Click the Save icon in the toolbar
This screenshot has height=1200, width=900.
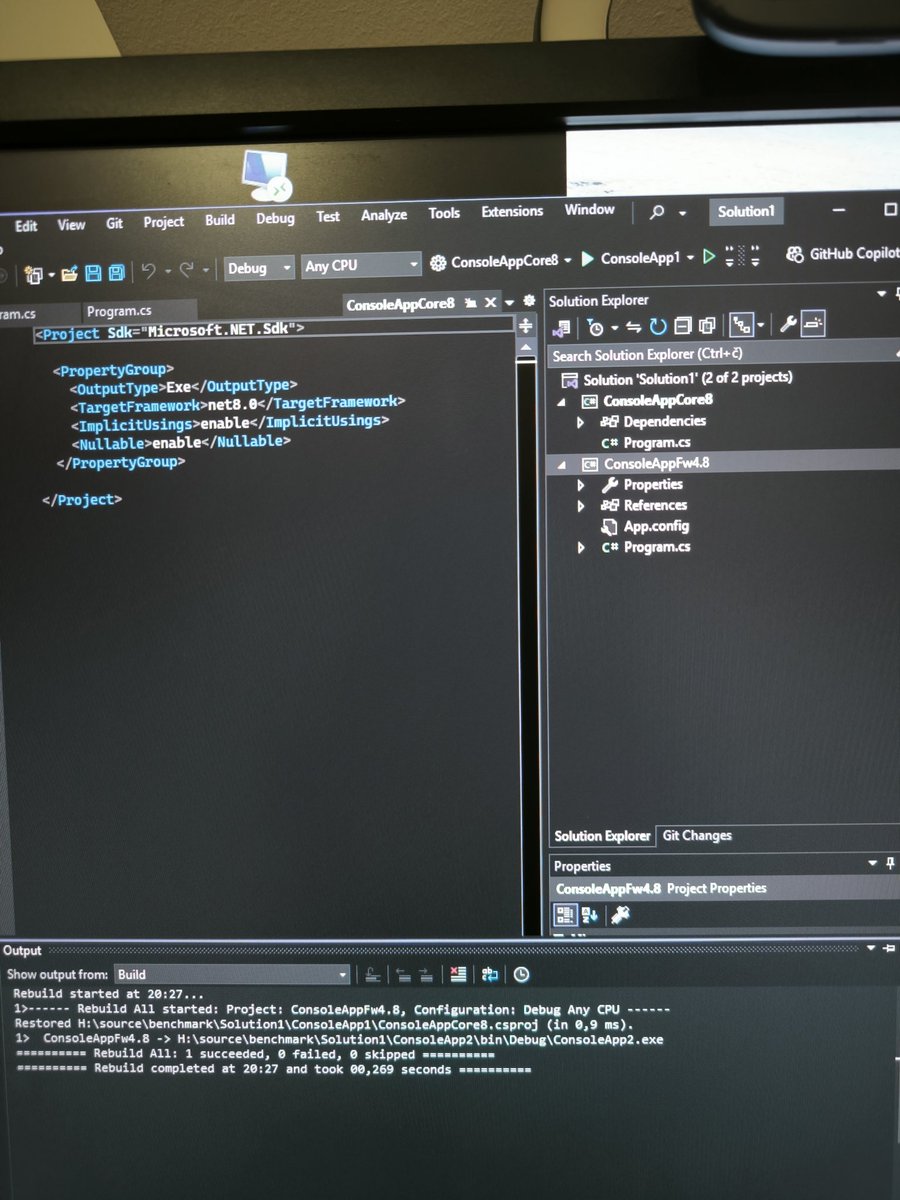coord(93,272)
